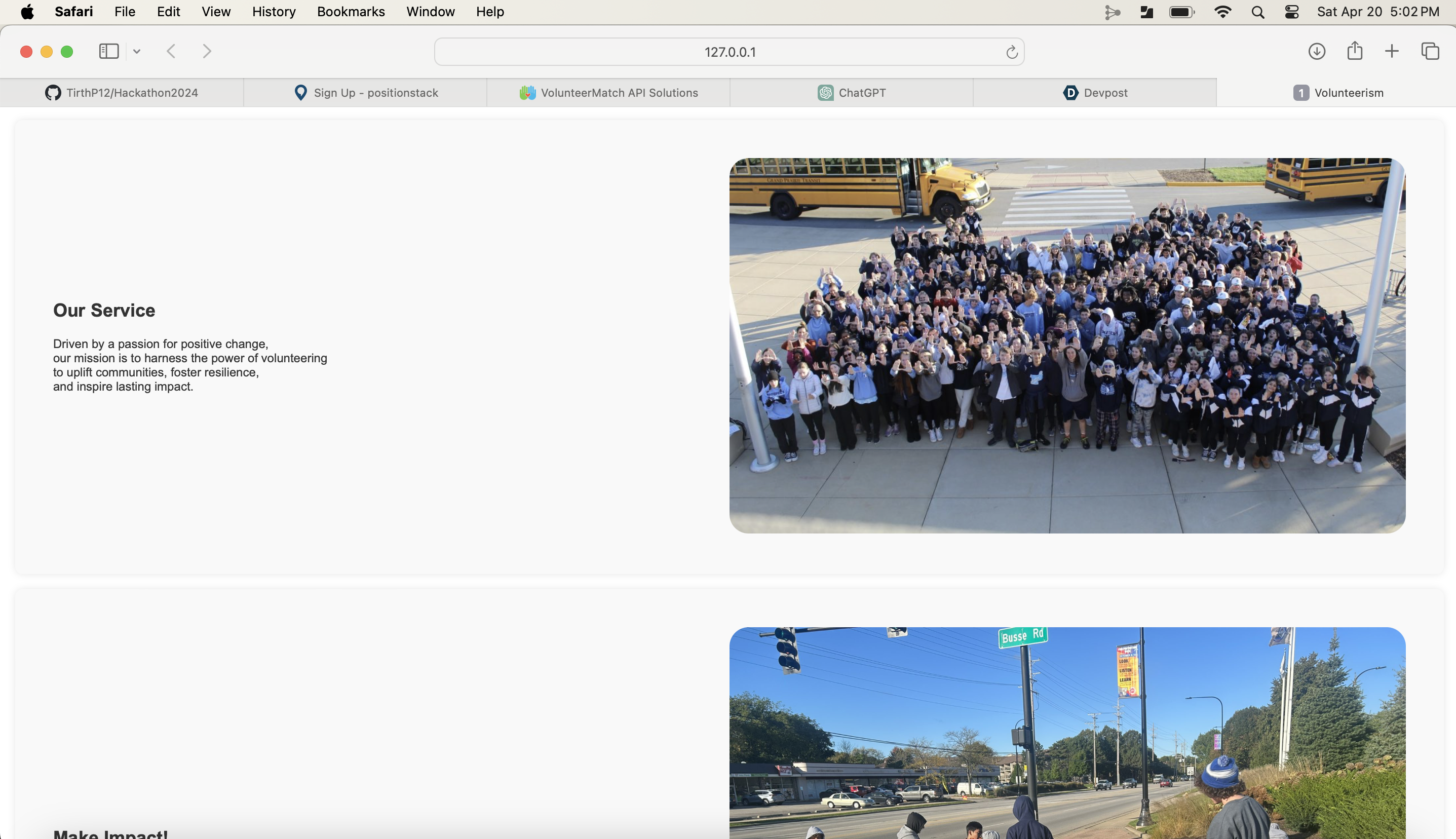Show Safari downloads
The image size is (1456, 839).
[x=1317, y=51]
